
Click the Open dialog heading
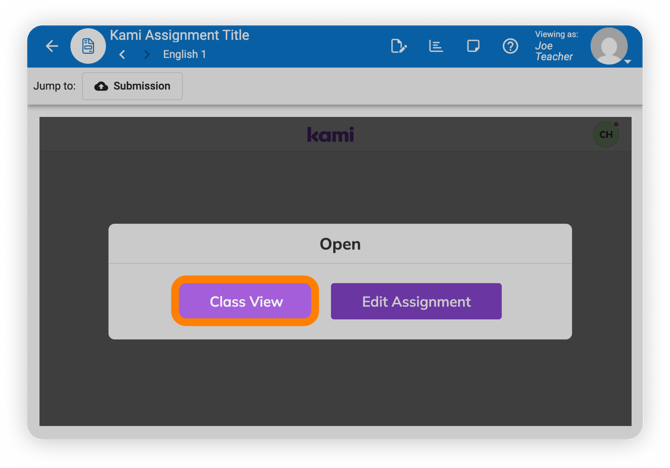[340, 244]
